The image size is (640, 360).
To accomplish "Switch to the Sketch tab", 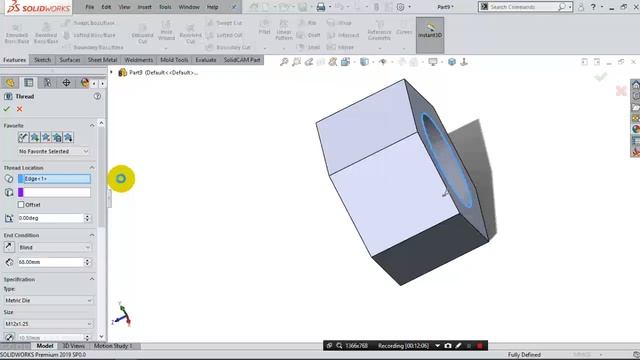I will (42, 60).
